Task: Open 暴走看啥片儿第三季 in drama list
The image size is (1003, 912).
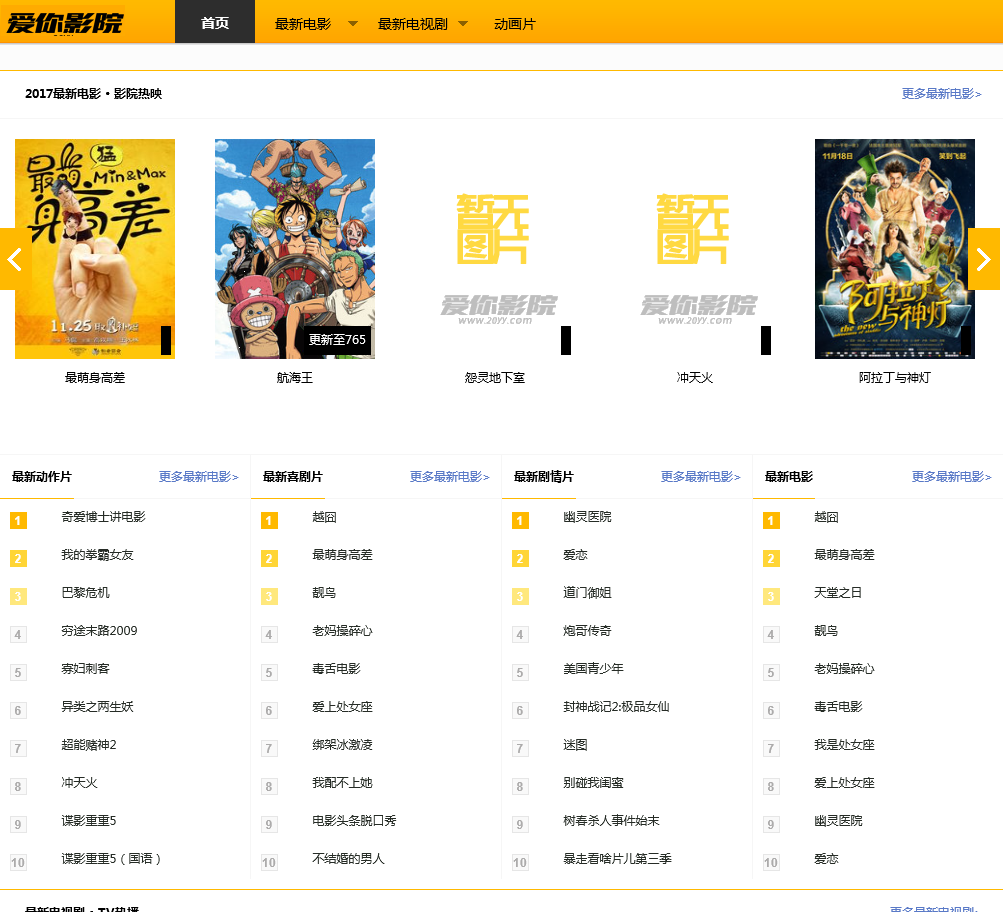Action: pyautogui.click(x=617, y=859)
